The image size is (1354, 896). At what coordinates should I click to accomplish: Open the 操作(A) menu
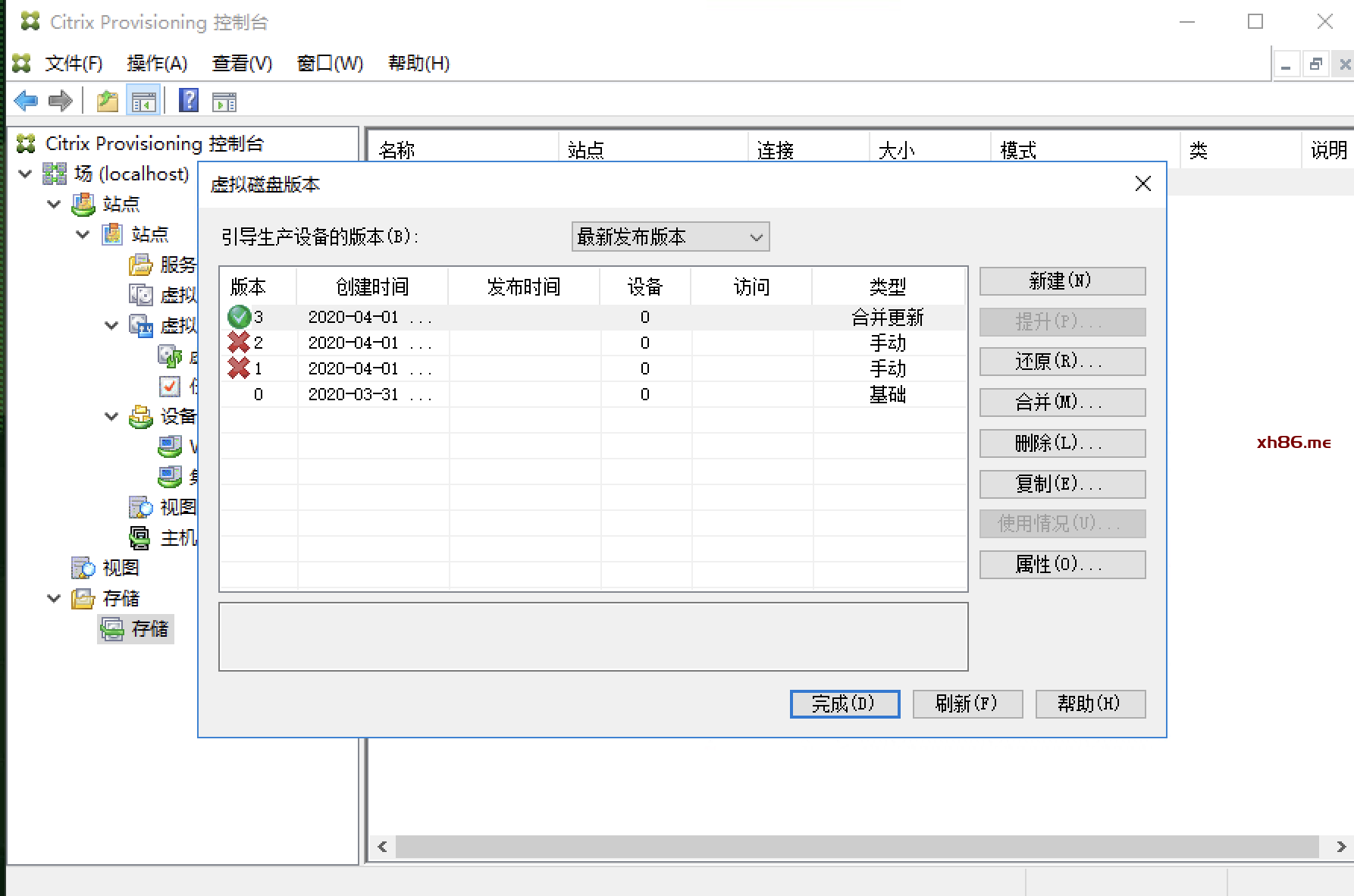(157, 64)
